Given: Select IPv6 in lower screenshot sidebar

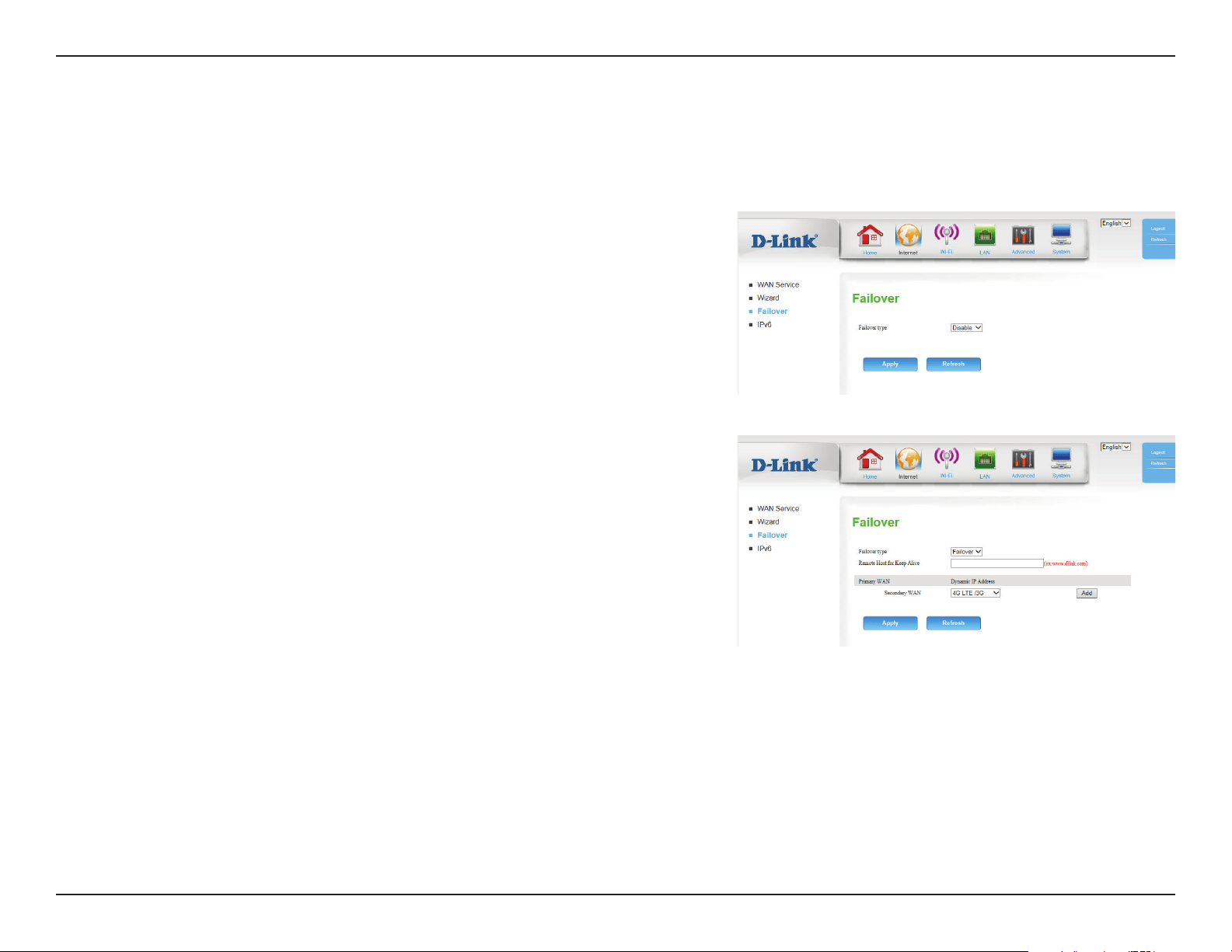Looking at the screenshot, I should point(764,549).
